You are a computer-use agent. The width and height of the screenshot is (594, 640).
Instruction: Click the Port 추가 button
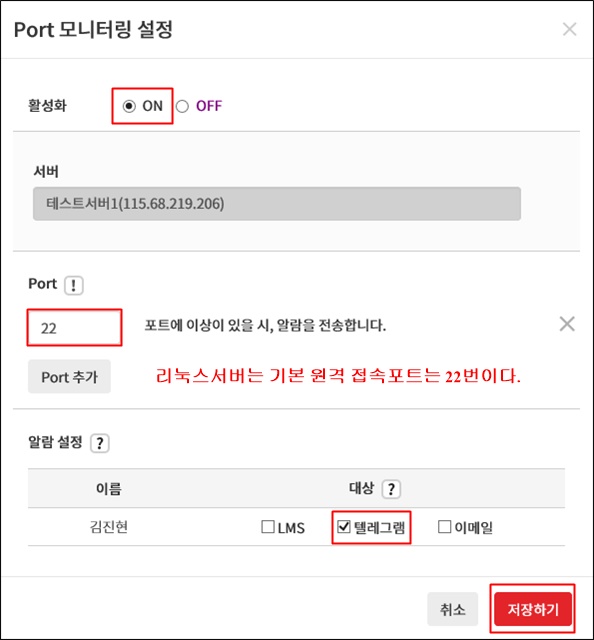69,376
